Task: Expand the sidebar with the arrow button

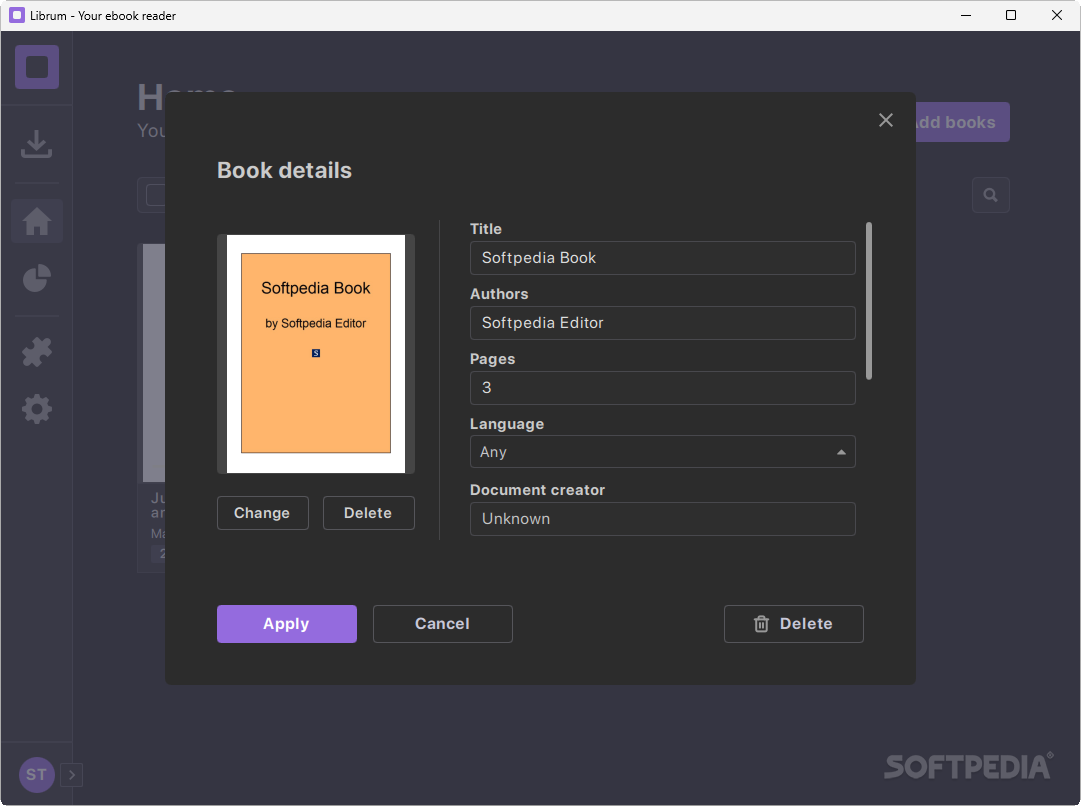Action: [x=72, y=775]
